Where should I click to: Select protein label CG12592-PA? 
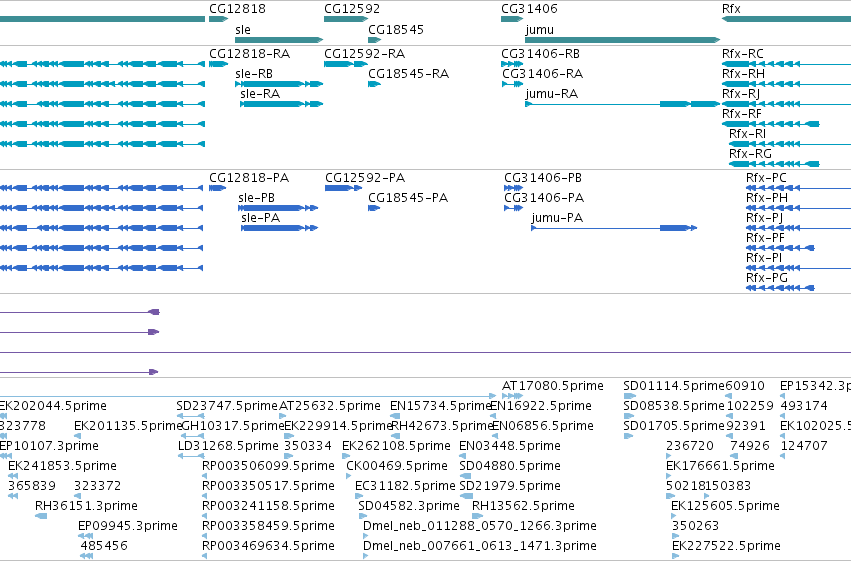(x=365, y=177)
